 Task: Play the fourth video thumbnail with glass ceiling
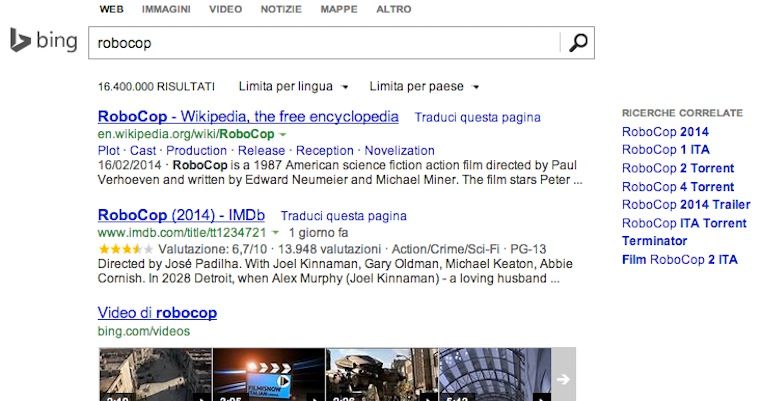(495, 374)
